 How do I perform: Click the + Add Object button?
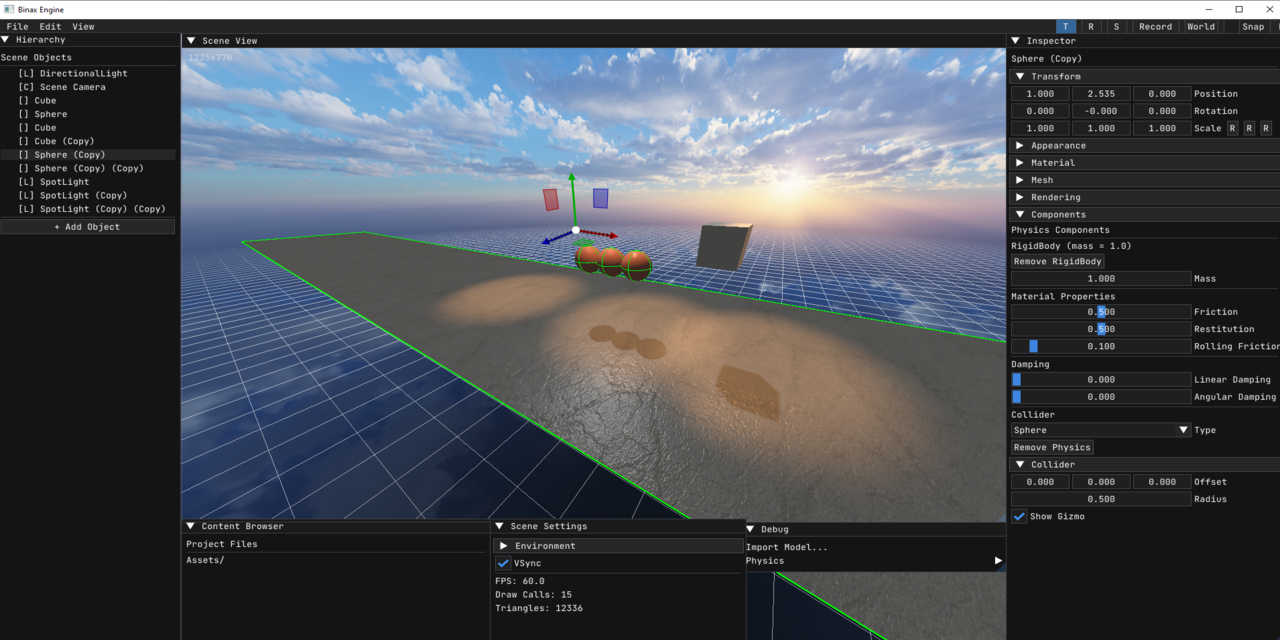pos(88,227)
